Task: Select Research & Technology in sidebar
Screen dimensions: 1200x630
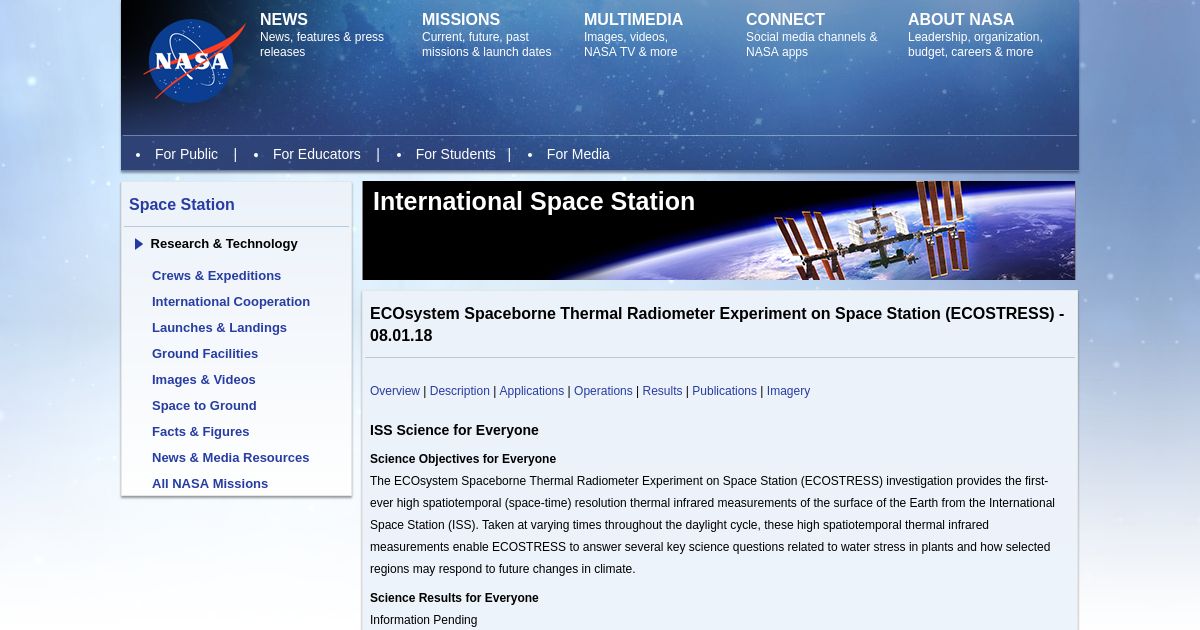Action: [224, 244]
